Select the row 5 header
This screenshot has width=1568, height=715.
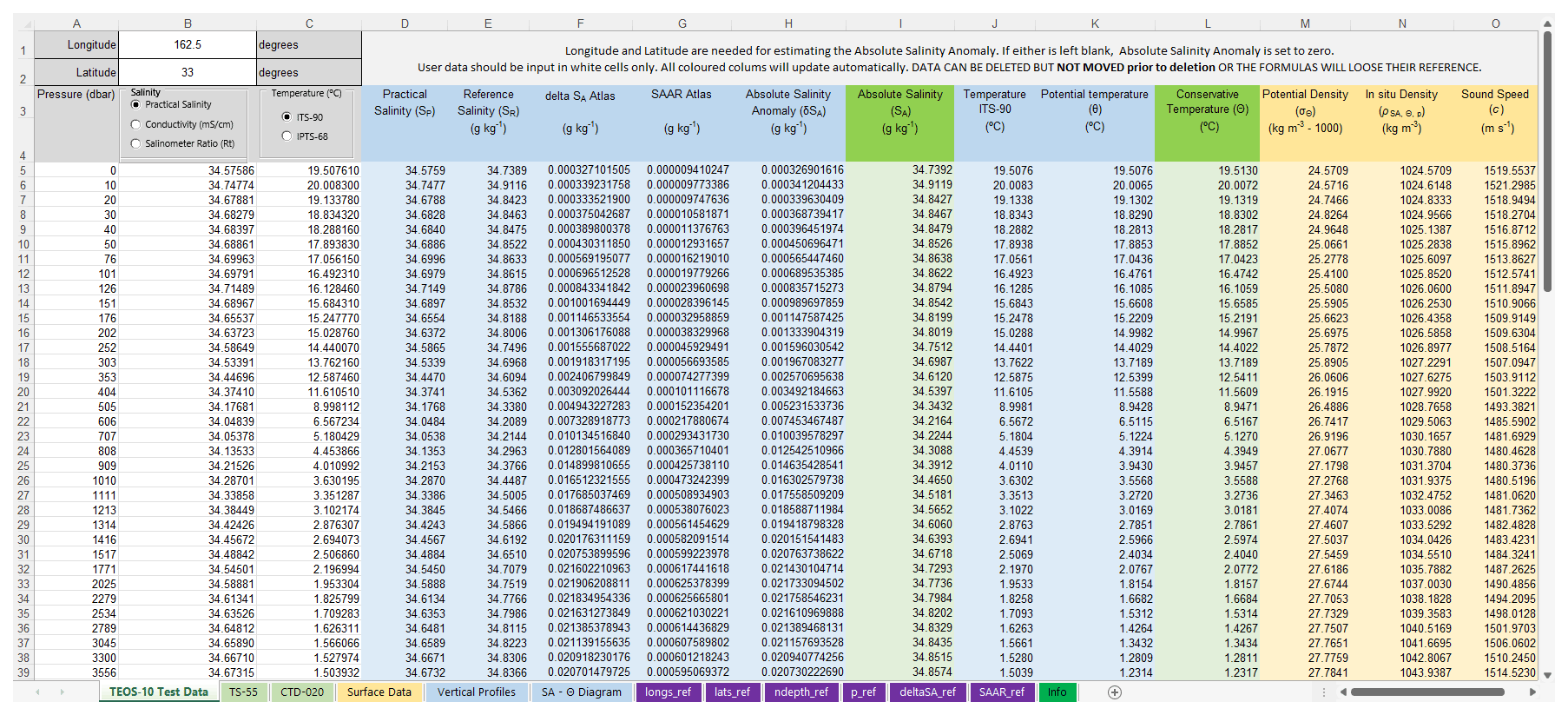pos(23,171)
